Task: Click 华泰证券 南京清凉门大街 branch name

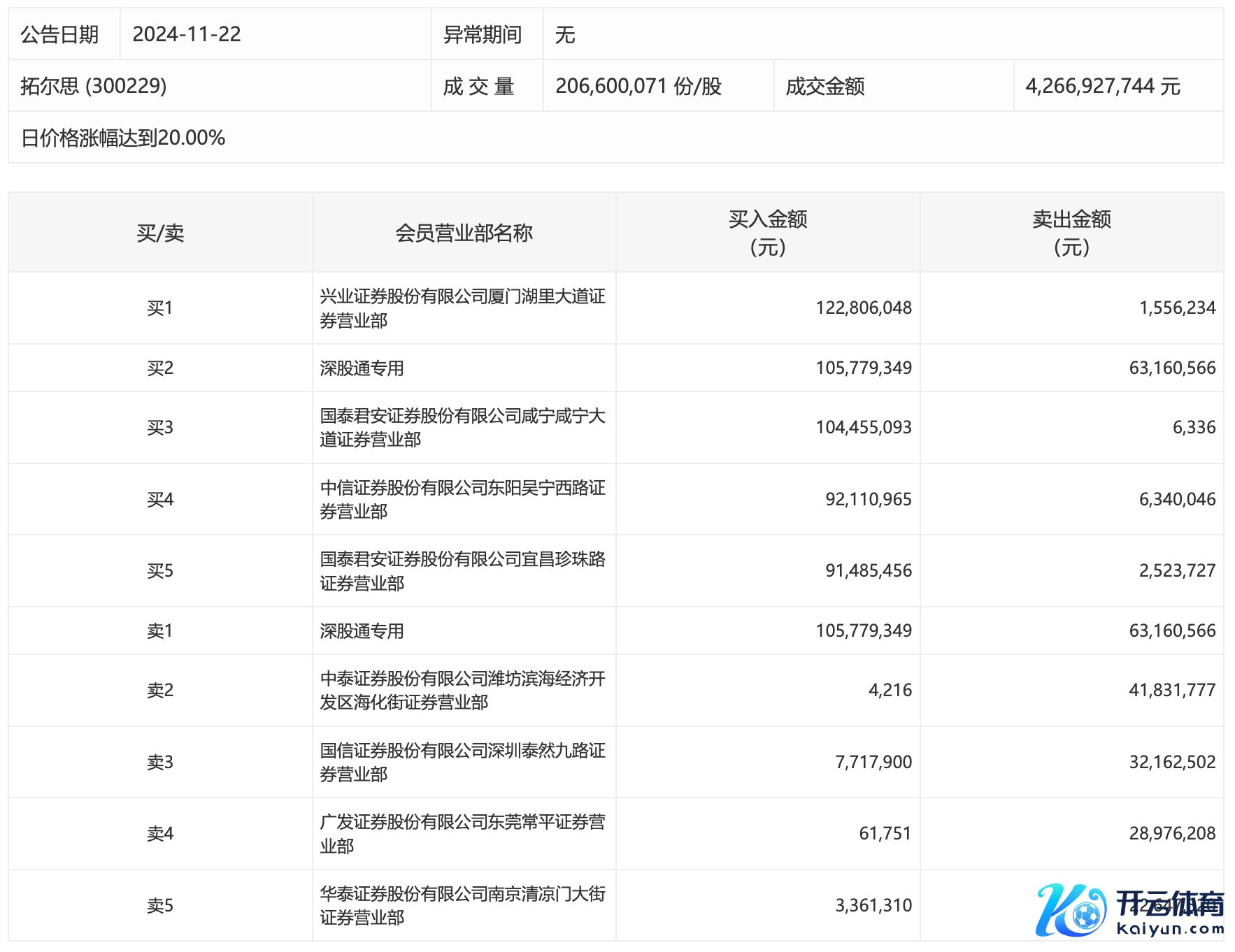Action: pos(462,906)
